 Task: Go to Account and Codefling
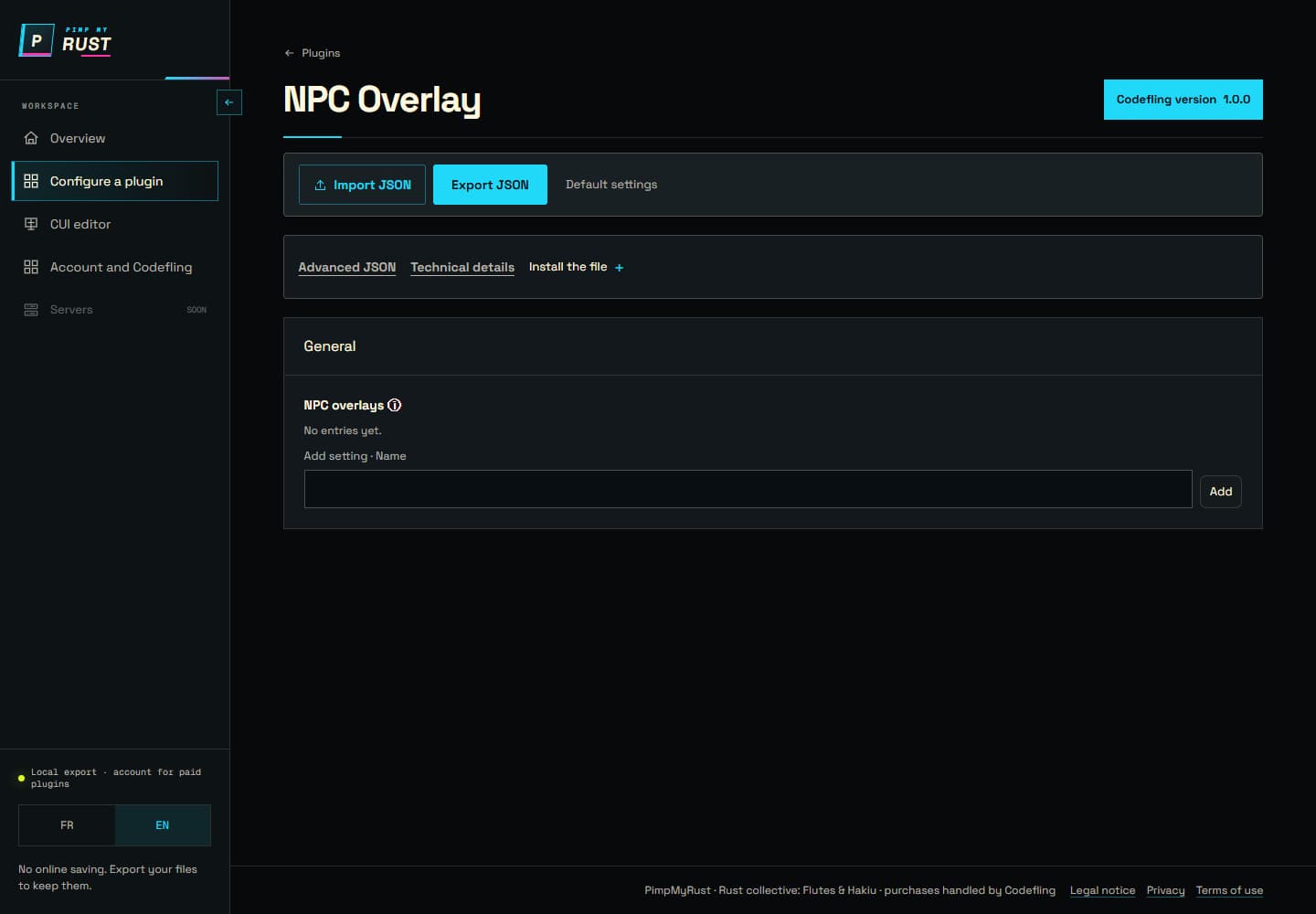[x=114, y=267]
